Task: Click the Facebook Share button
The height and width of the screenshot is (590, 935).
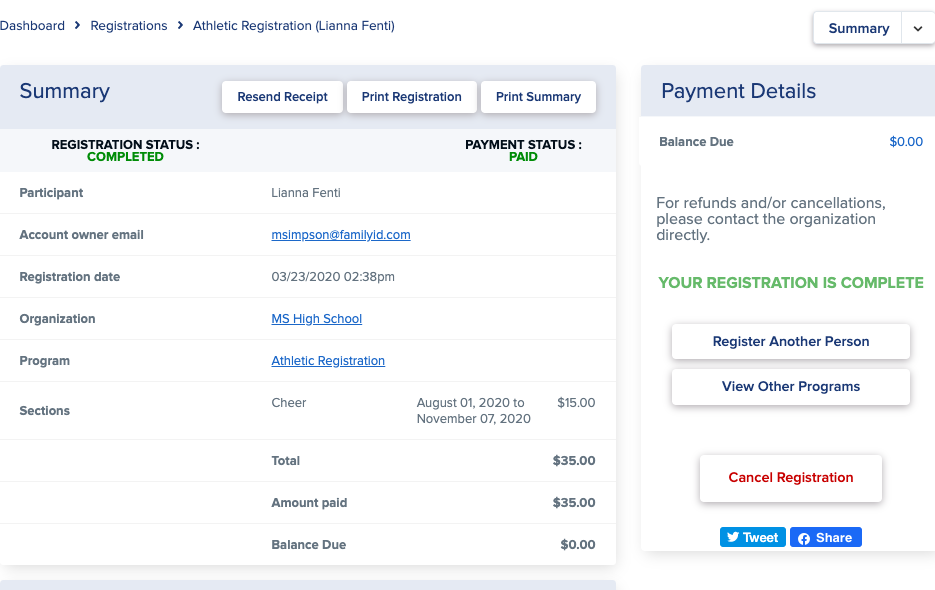Action: click(826, 538)
